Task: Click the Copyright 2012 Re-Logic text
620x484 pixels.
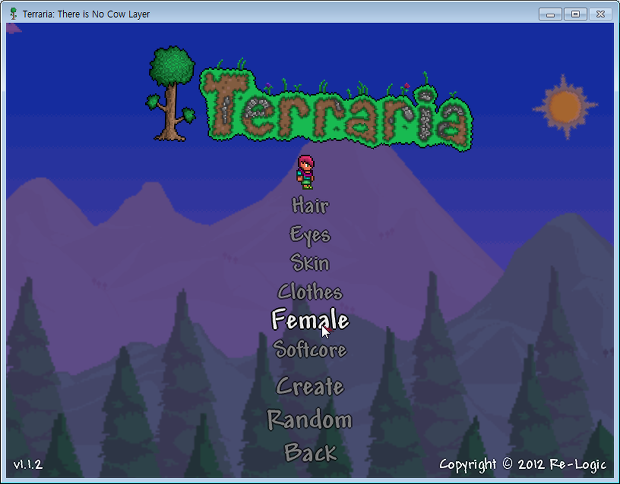Action: point(522,465)
